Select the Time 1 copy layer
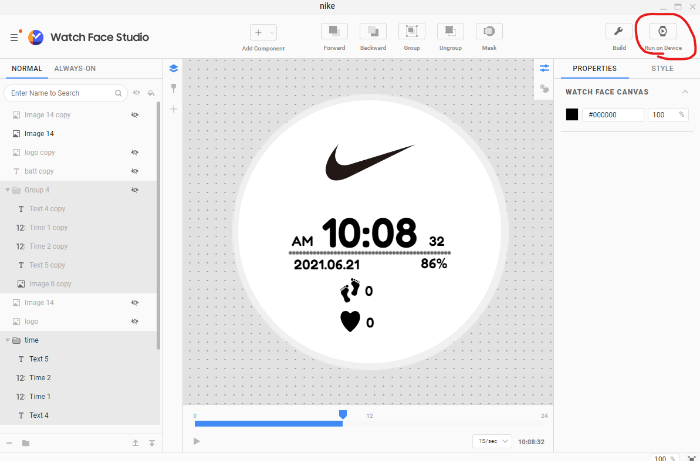Viewport: 700px width, 461px height. 78,227
